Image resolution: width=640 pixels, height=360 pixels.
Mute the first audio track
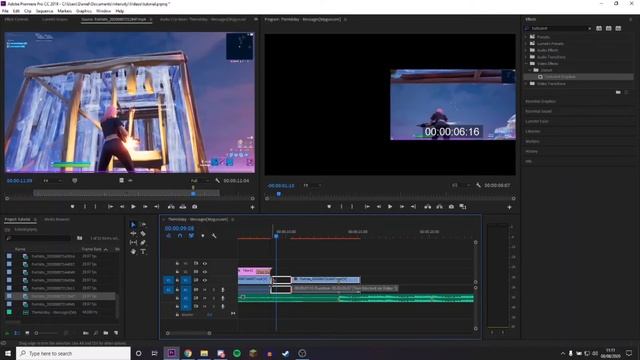click(x=205, y=290)
